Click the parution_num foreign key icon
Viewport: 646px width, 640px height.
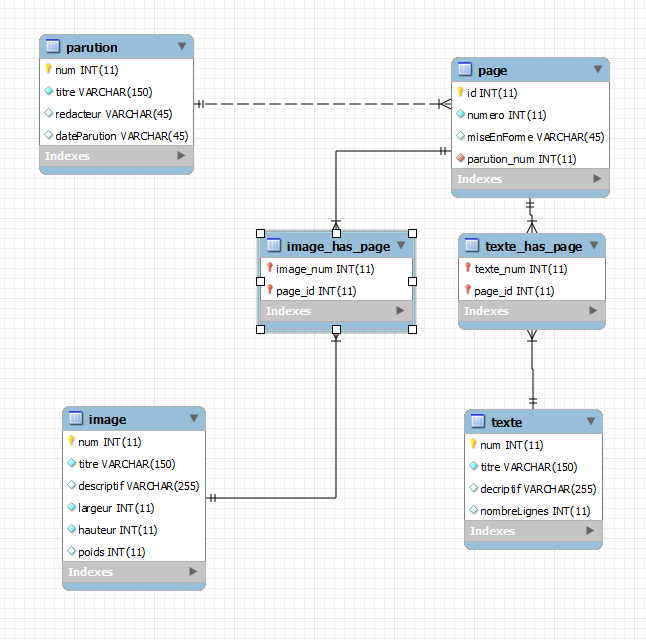coord(461,159)
